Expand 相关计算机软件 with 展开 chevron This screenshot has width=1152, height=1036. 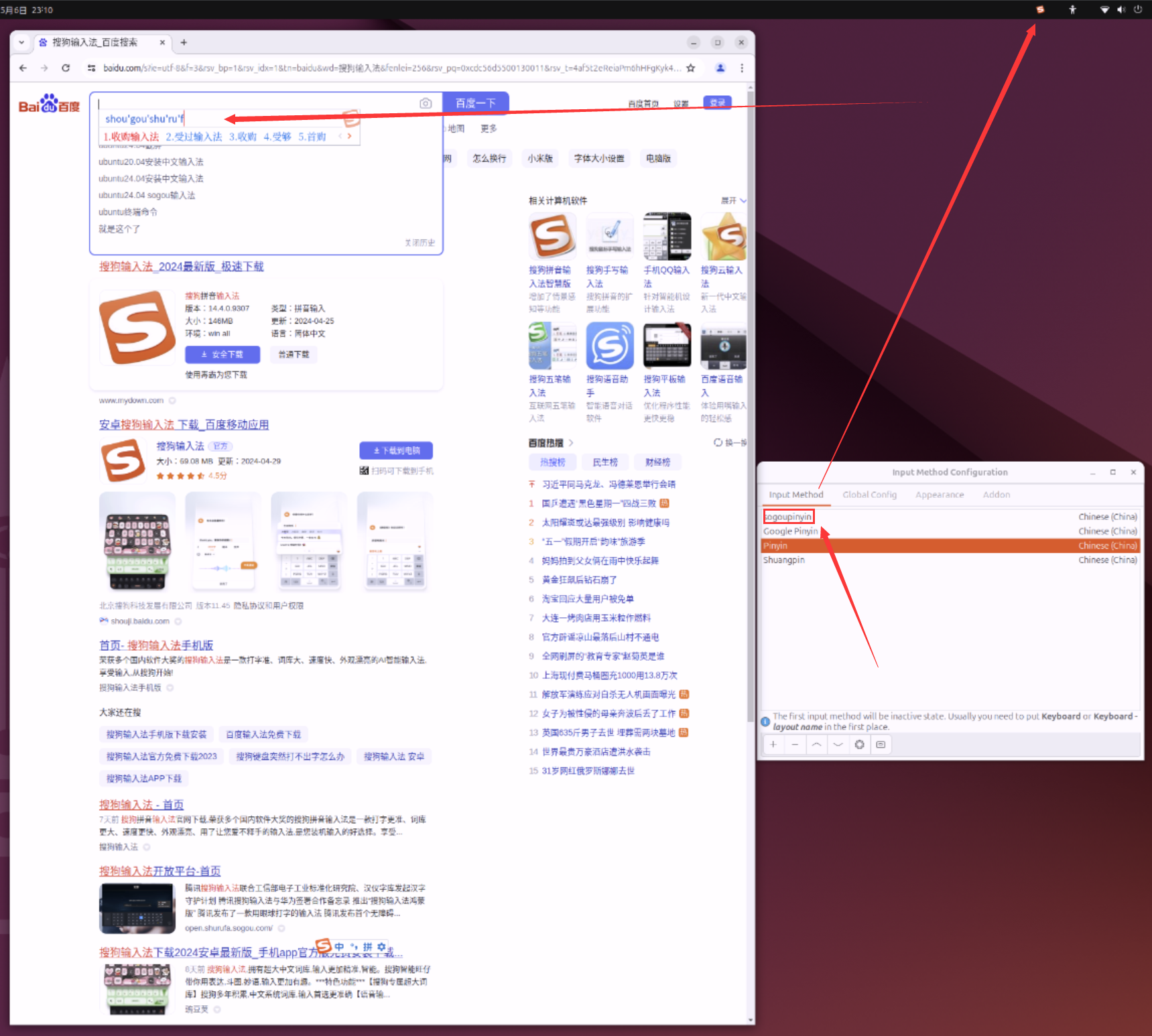coord(734,201)
